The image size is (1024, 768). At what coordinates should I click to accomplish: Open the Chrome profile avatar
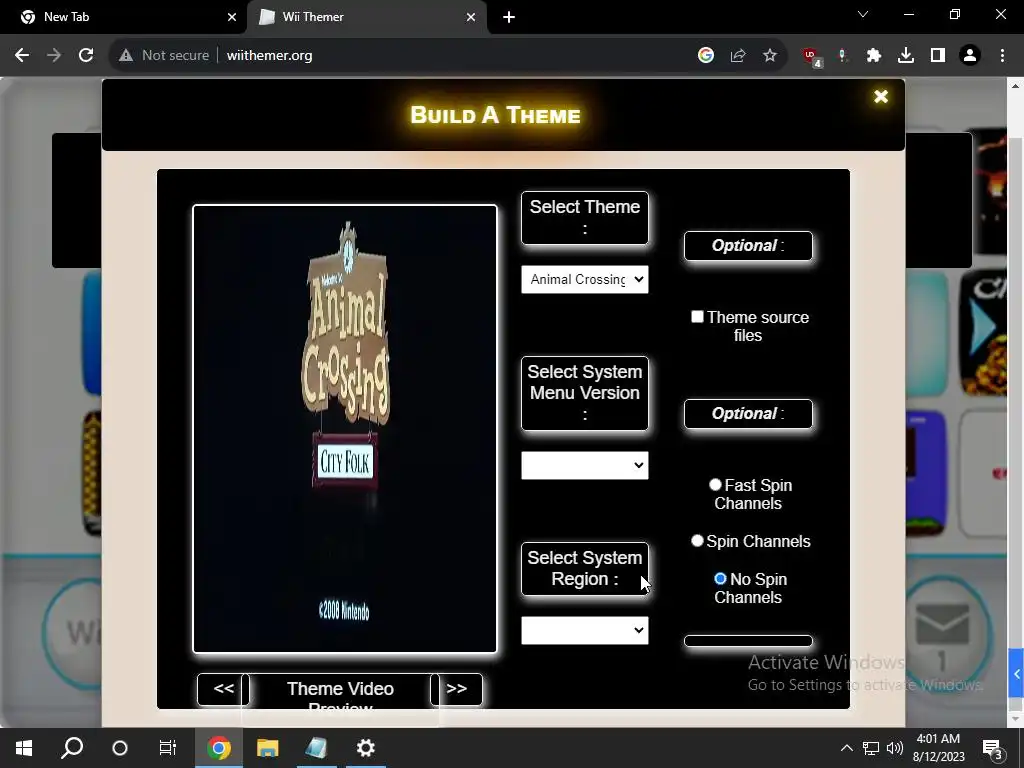(970, 56)
